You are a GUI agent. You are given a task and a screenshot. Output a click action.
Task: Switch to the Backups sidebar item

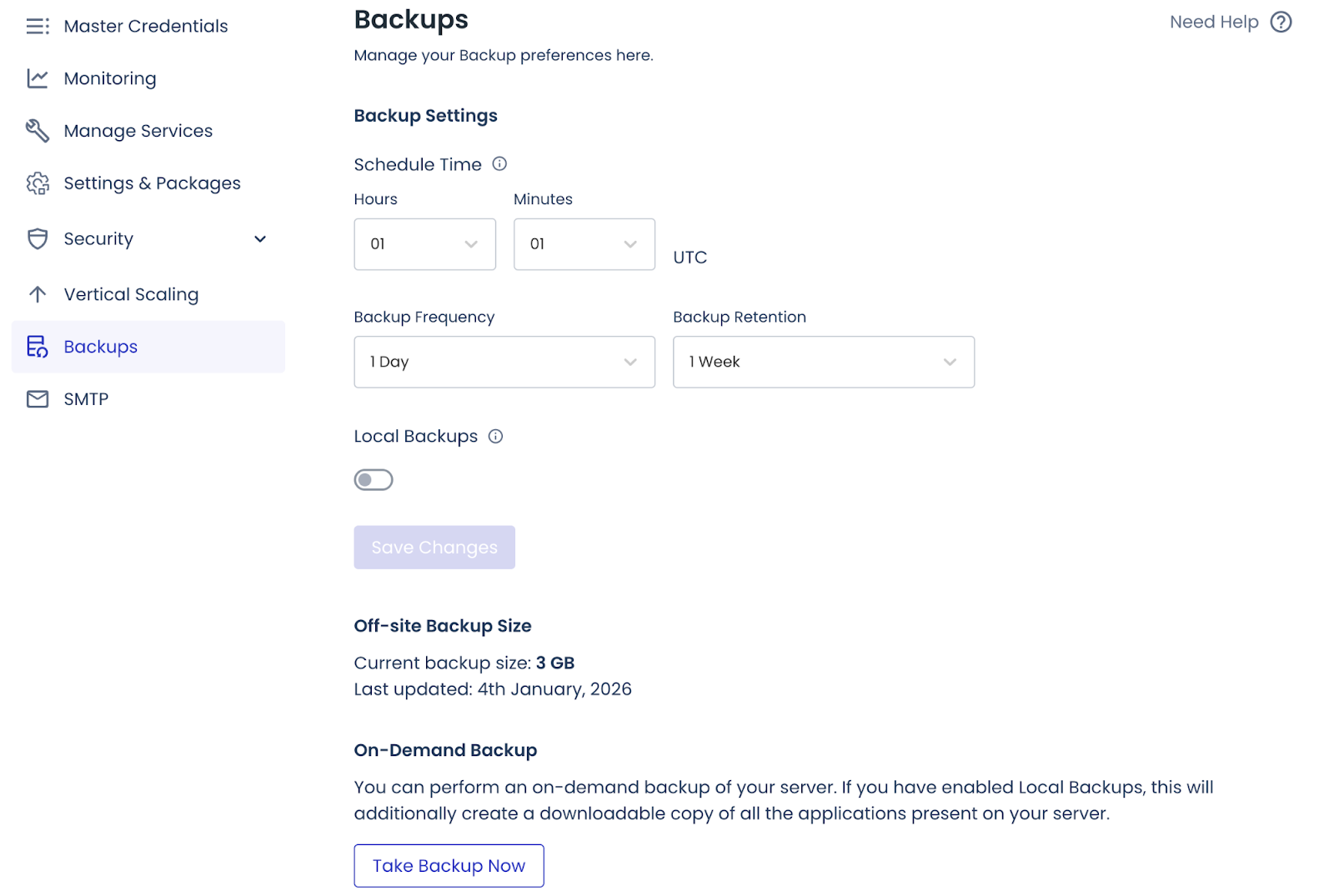100,347
